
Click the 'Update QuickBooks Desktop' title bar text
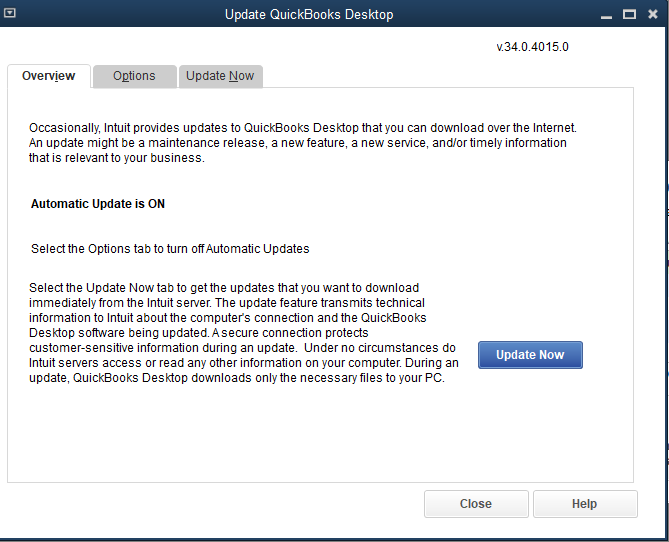click(309, 15)
